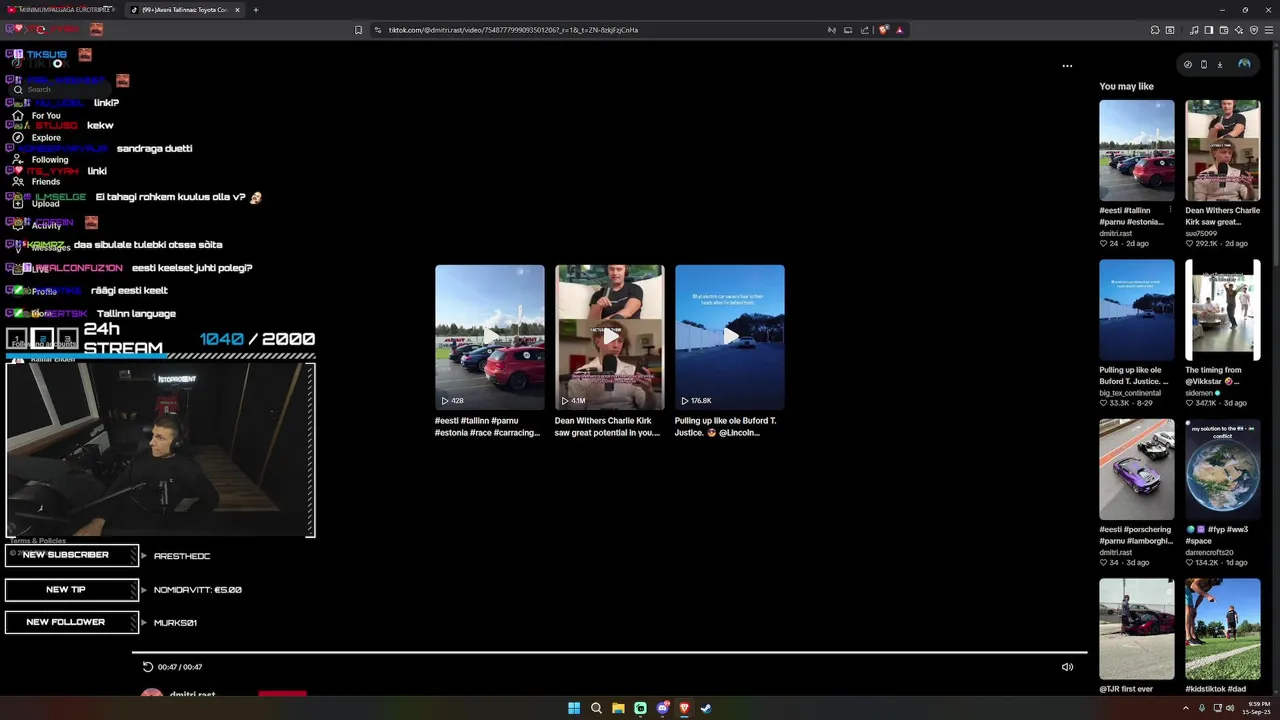Open Windows taskbar search
Screen dimensions: 1280x720
pyautogui.click(x=596, y=708)
